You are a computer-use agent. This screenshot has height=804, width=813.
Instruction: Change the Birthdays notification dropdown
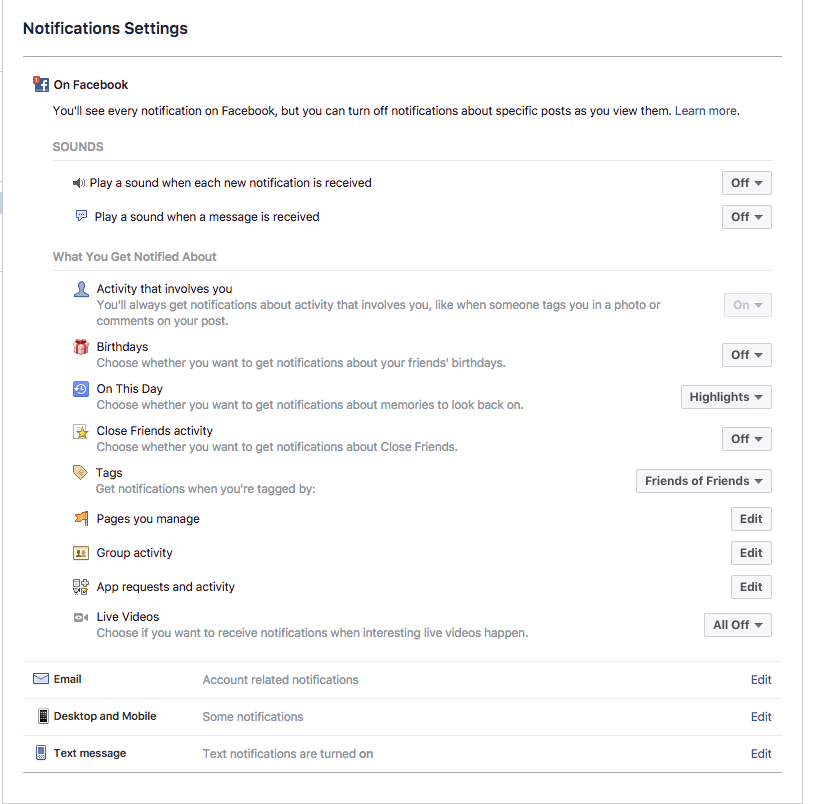point(746,355)
